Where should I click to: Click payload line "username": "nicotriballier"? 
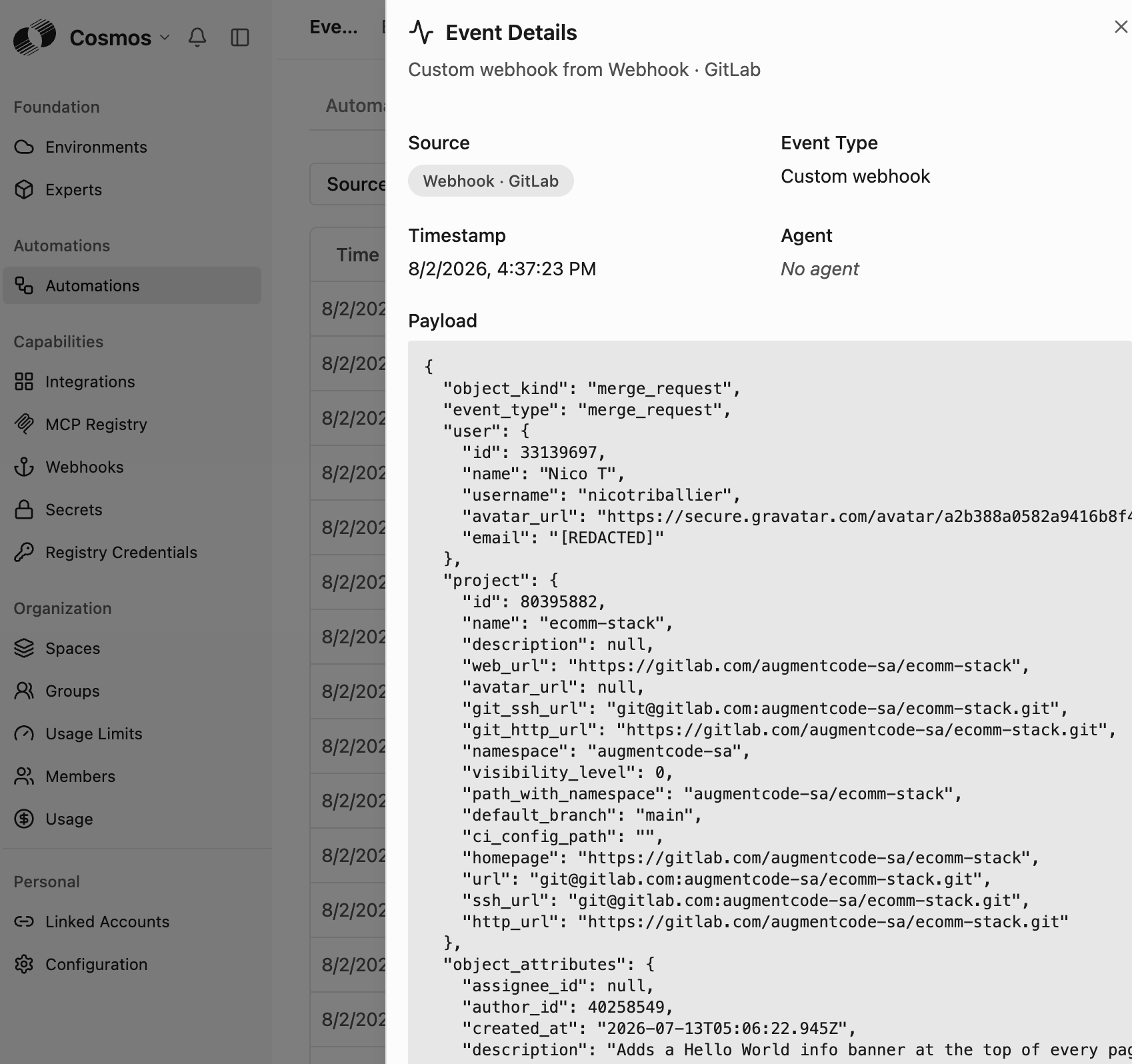(x=601, y=495)
